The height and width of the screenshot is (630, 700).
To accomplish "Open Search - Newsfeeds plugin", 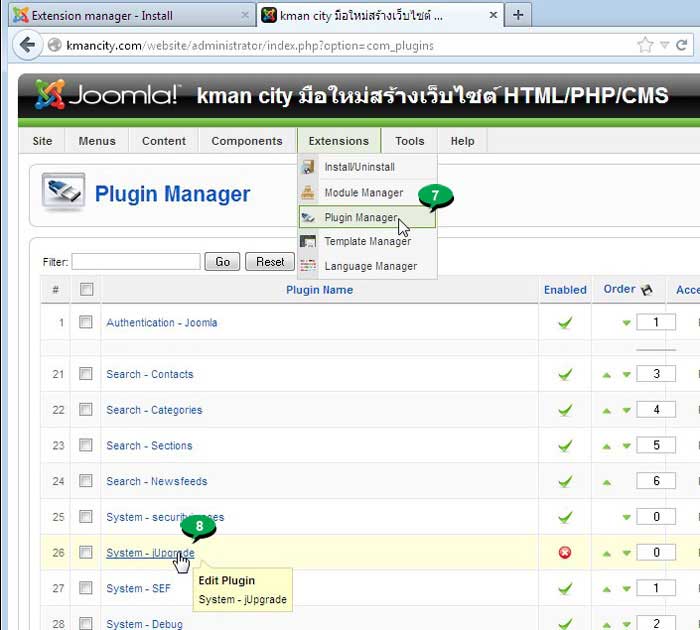I will [x=157, y=481].
